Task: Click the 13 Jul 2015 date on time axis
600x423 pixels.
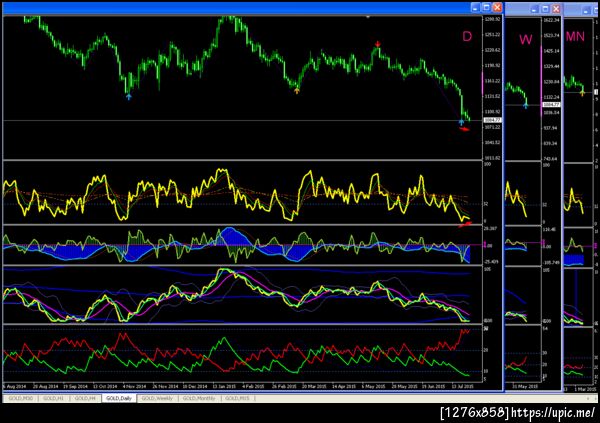Action: click(463, 386)
